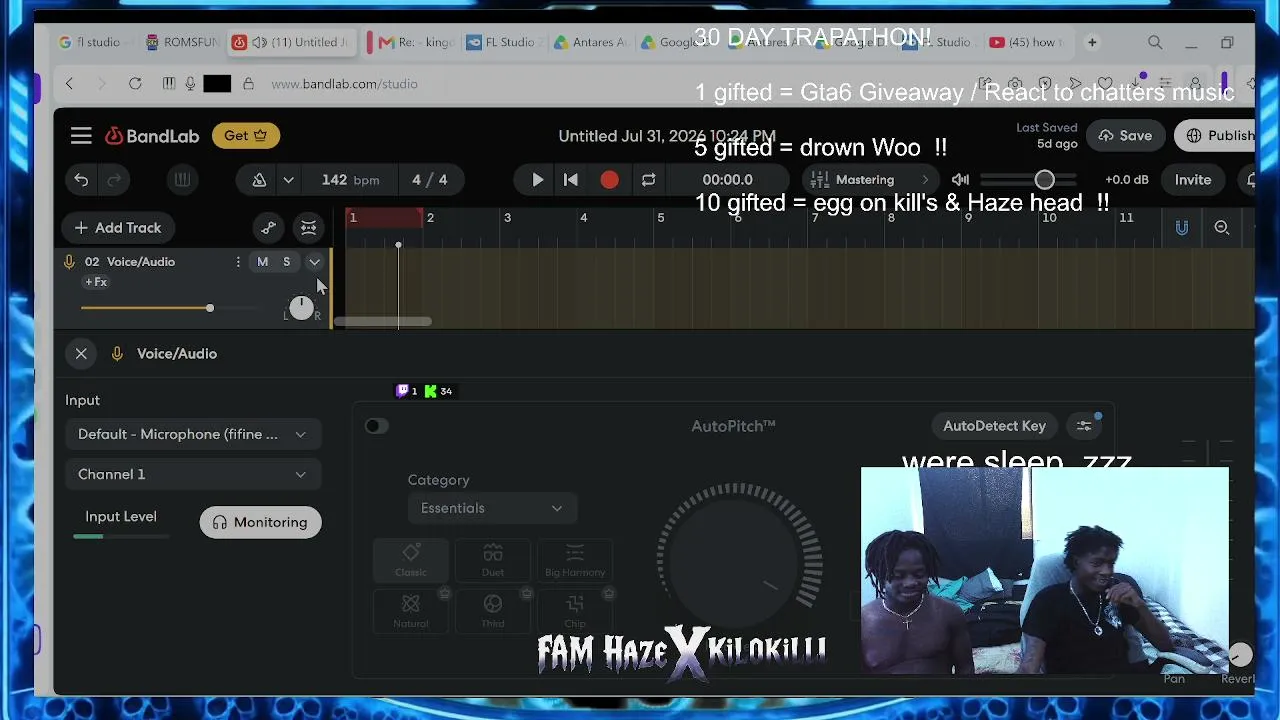Click AutoDetect Key
1280x720 pixels.
click(994, 426)
